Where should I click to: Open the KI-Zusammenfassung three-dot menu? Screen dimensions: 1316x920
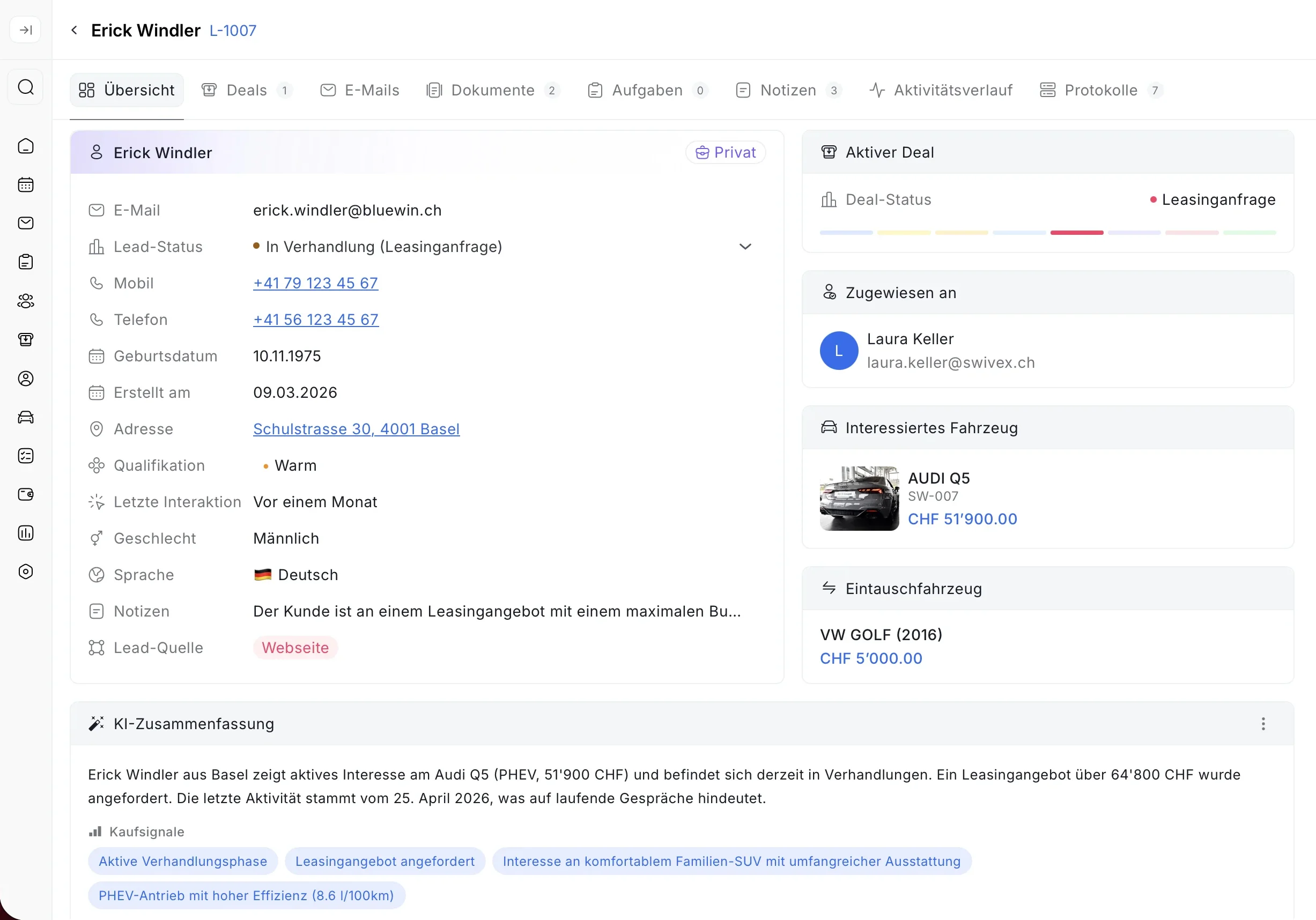(x=1263, y=724)
